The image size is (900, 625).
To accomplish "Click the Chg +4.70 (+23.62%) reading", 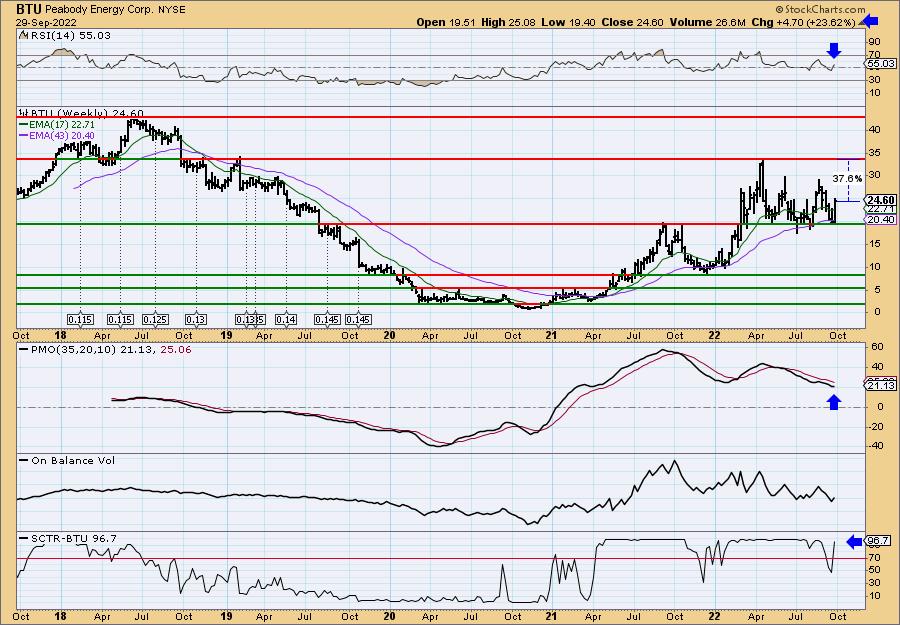I will point(804,22).
